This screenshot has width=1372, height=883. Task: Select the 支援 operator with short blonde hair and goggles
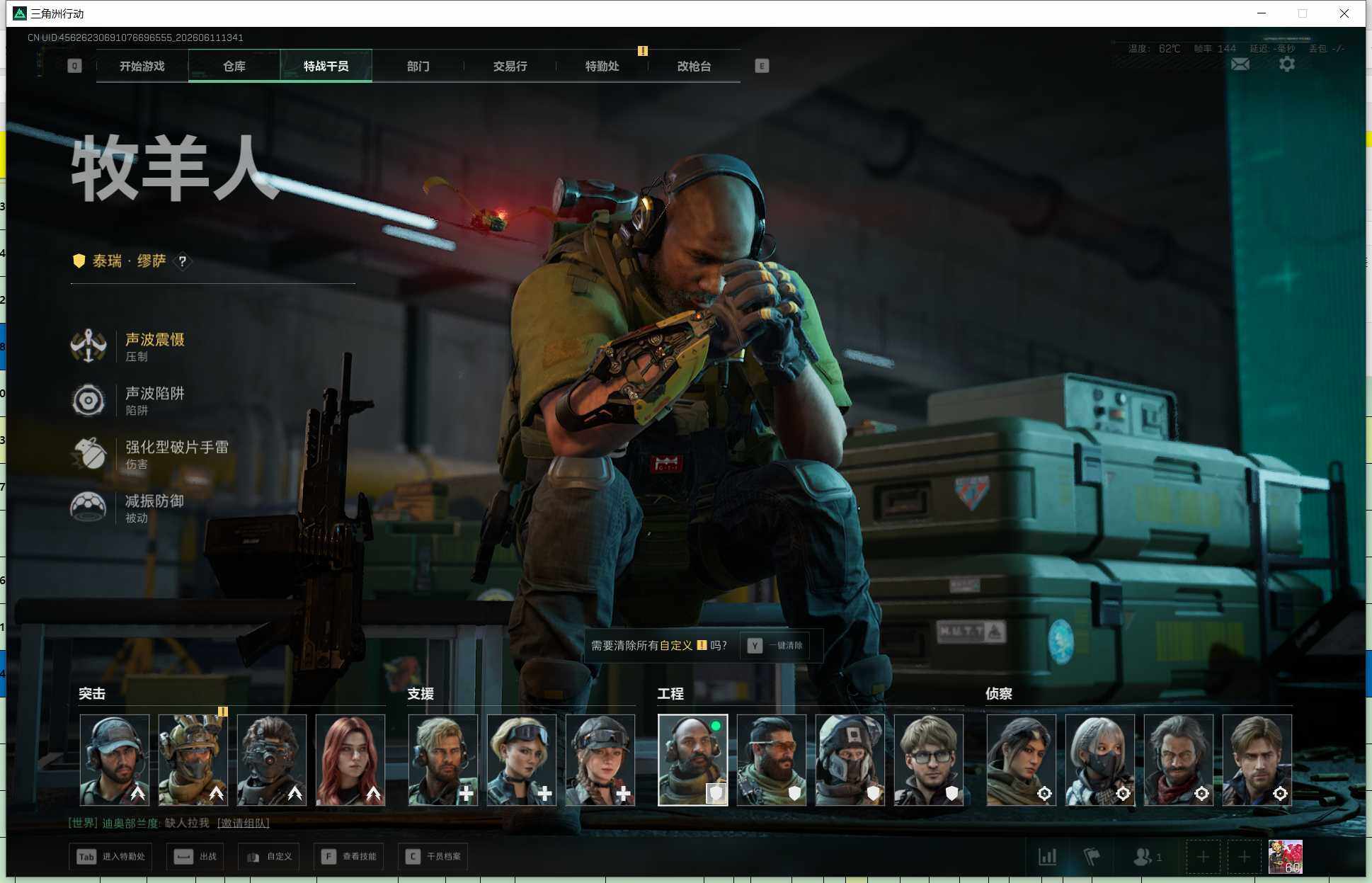tap(522, 760)
